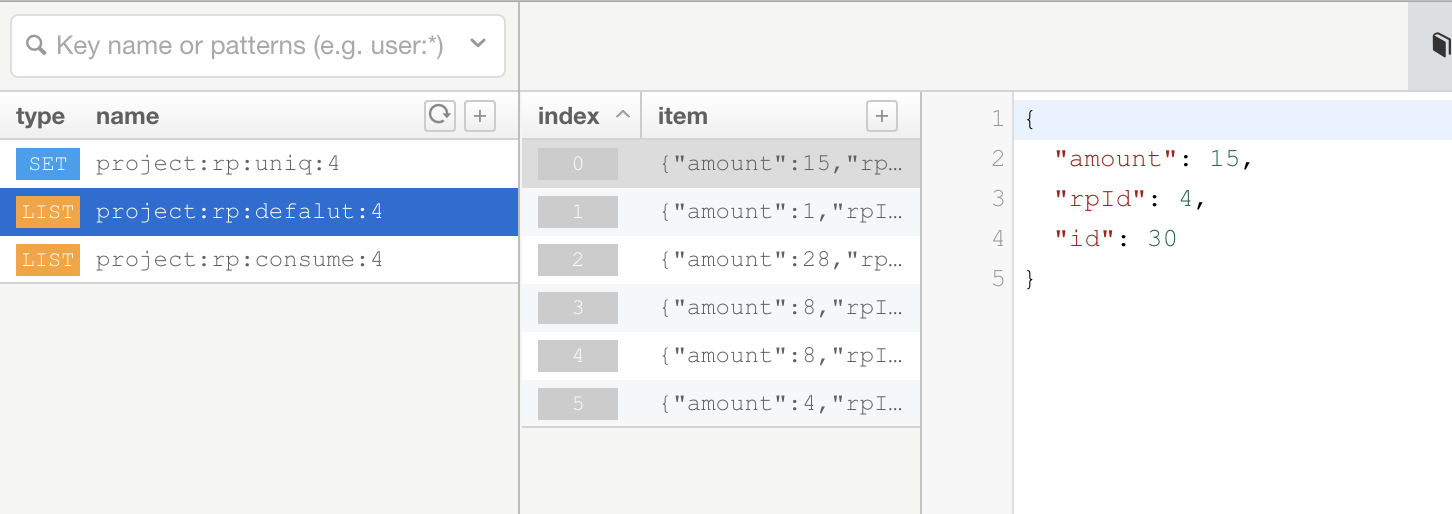Image resolution: width=1452 pixels, height=514 pixels.
Task: Add a list item with plus icon
Action: (x=881, y=116)
